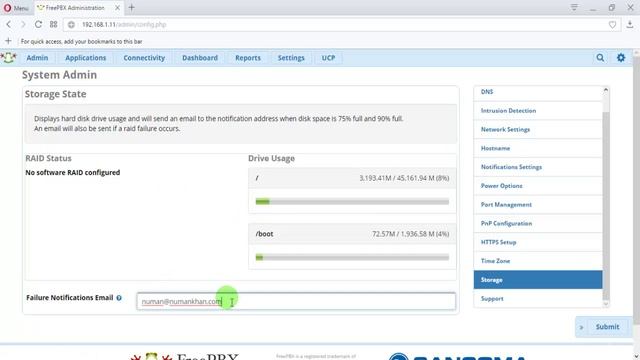Viewport: 640px width, 360px height.
Task: Go forward to next page
Action: [23, 24]
